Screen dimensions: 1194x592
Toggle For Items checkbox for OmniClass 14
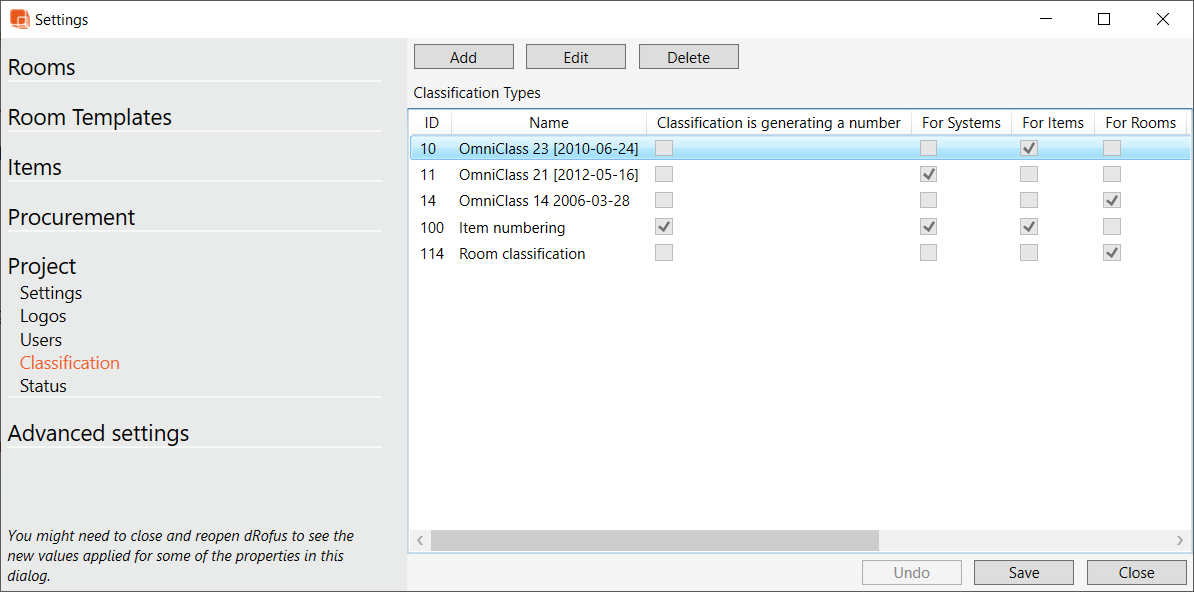tap(1029, 200)
